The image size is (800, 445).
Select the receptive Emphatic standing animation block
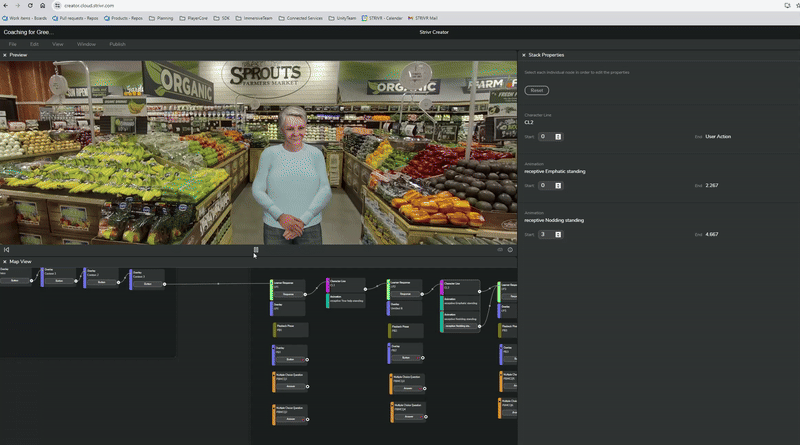click(460, 302)
